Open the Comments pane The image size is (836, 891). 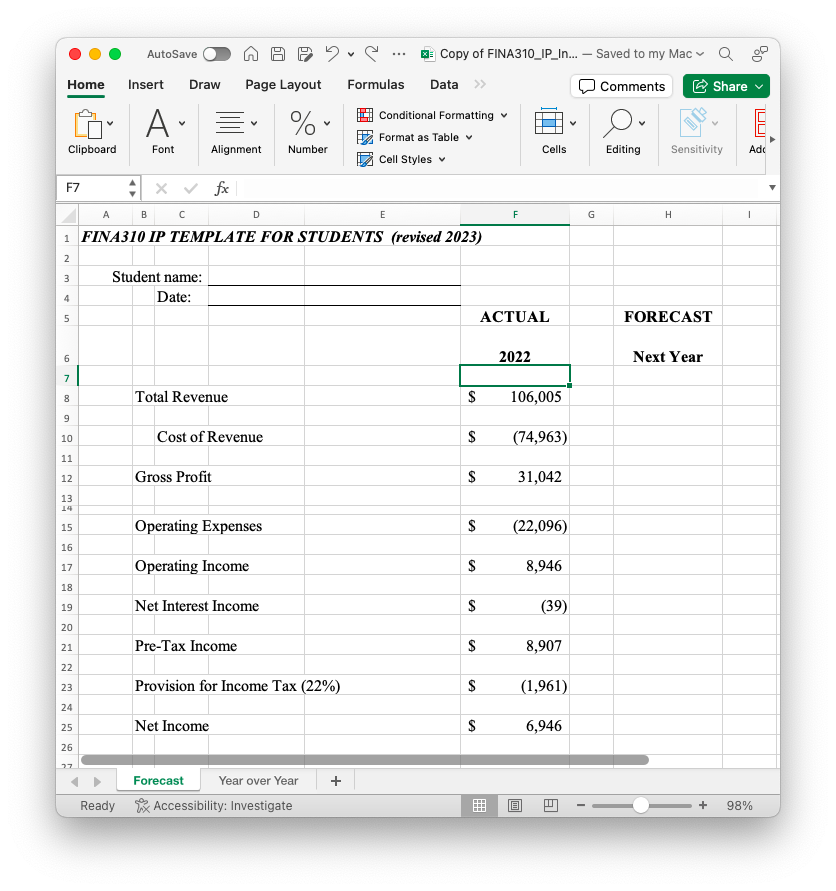[x=621, y=87]
